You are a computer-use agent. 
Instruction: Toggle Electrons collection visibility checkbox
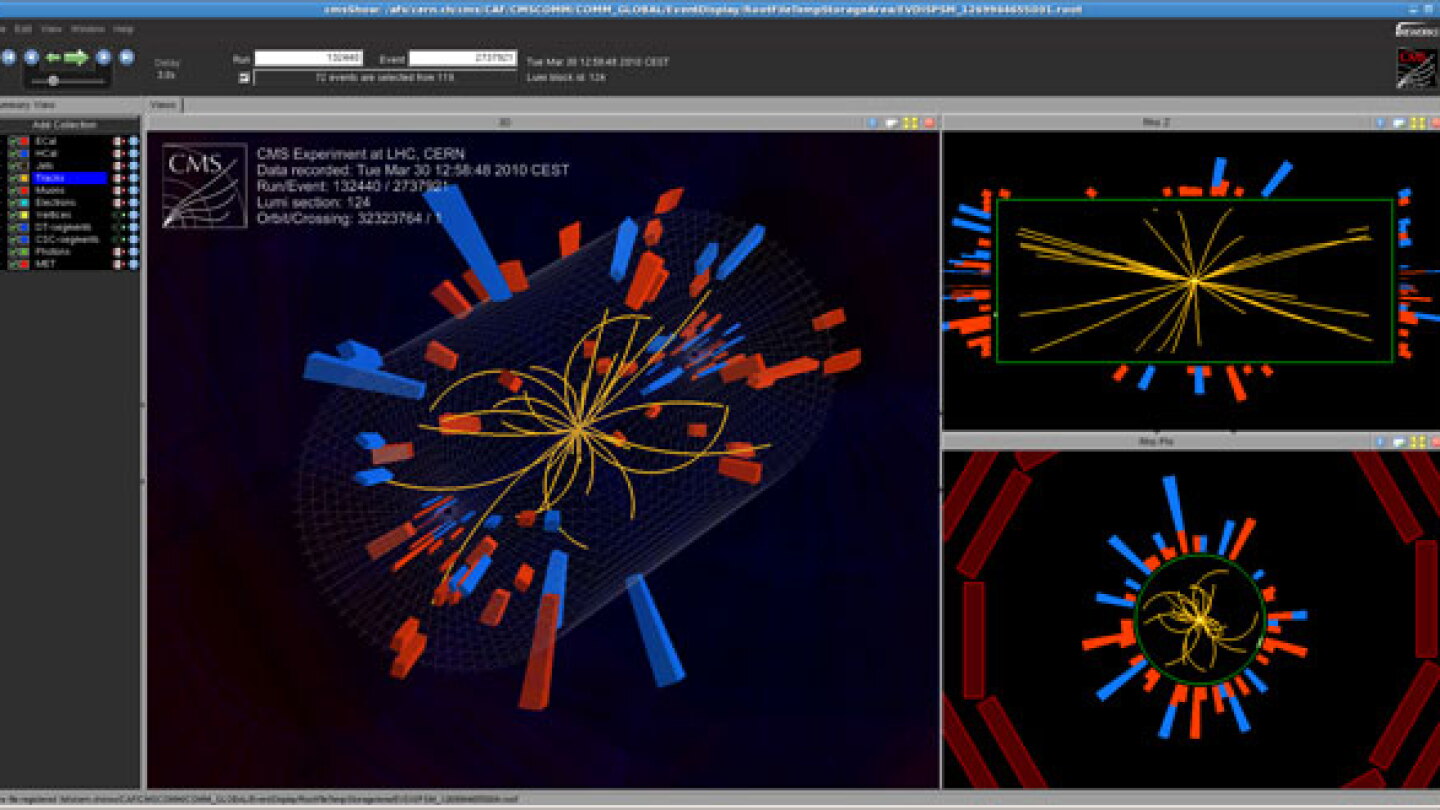click(12, 202)
